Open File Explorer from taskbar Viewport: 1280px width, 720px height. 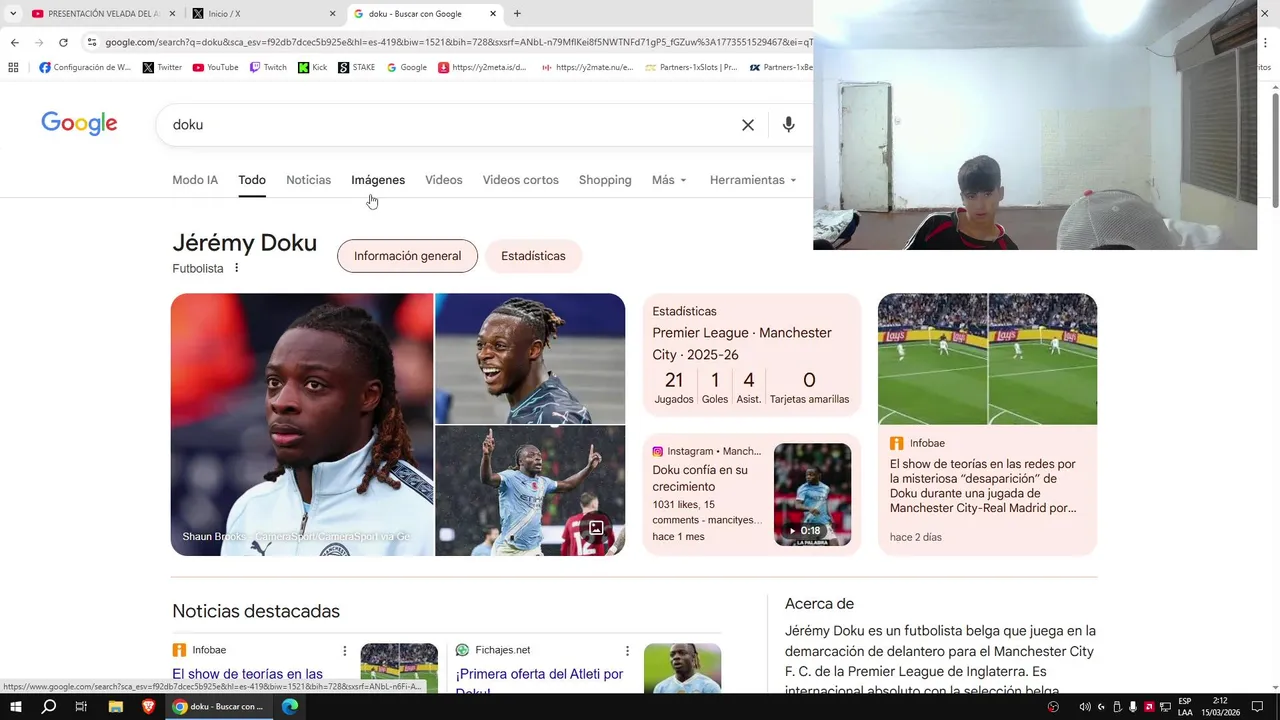coord(115,707)
